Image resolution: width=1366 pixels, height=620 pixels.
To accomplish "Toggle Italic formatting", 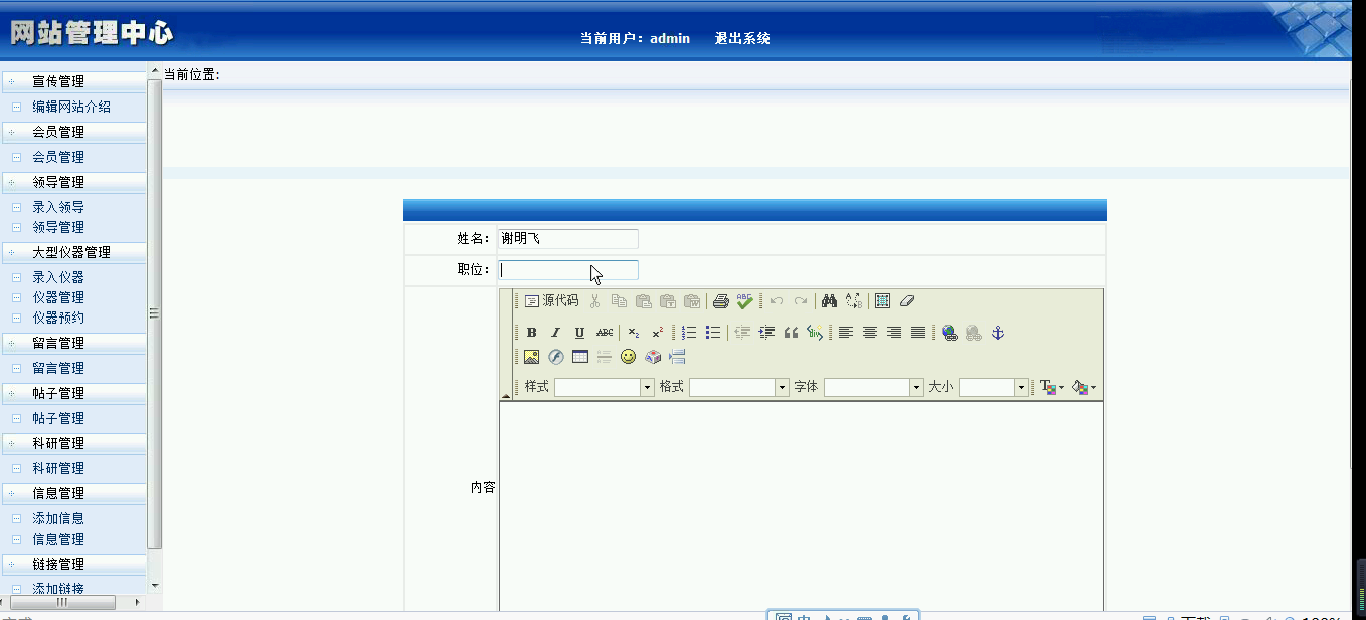I will coord(555,333).
